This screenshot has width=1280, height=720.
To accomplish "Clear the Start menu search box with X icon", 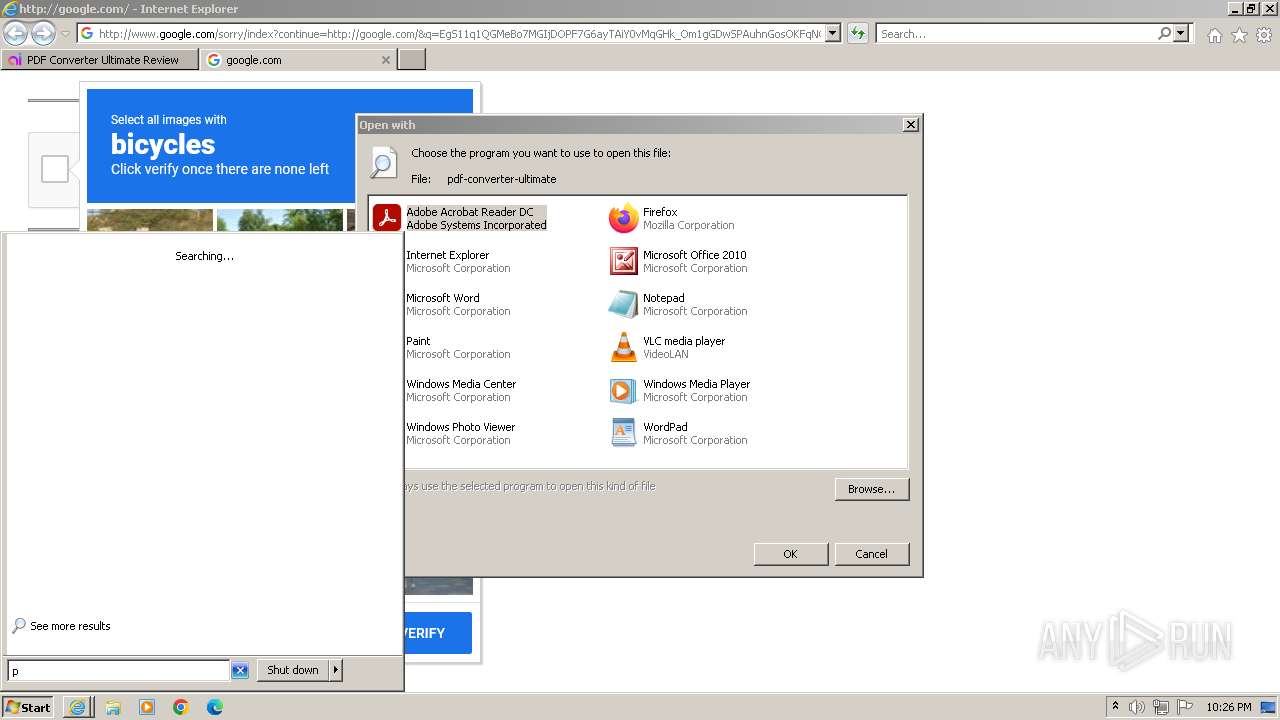I will point(240,670).
